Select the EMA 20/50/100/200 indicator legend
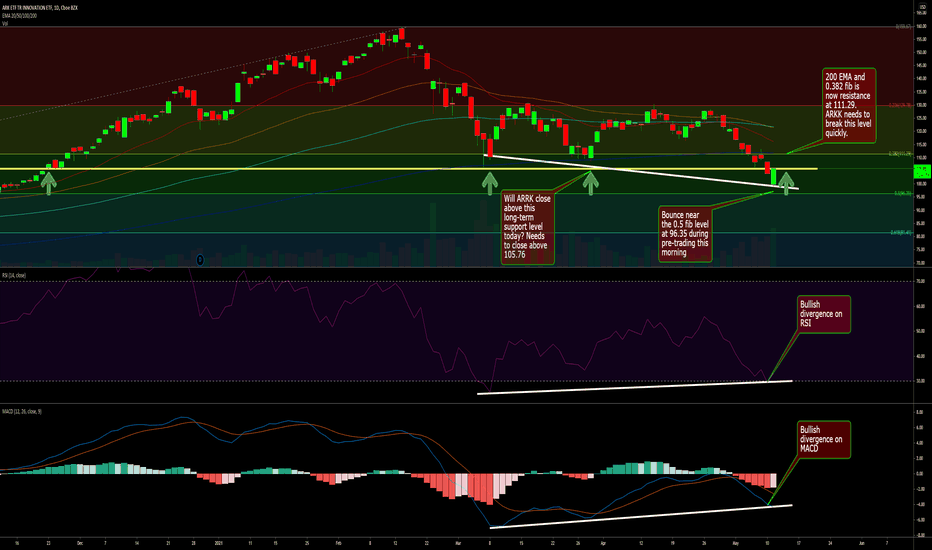This screenshot has width=932, height=550. (x=20, y=15)
